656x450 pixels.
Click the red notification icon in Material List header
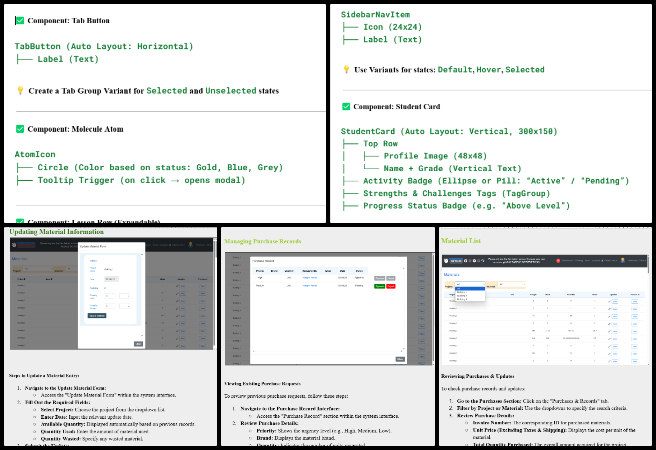point(558,261)
